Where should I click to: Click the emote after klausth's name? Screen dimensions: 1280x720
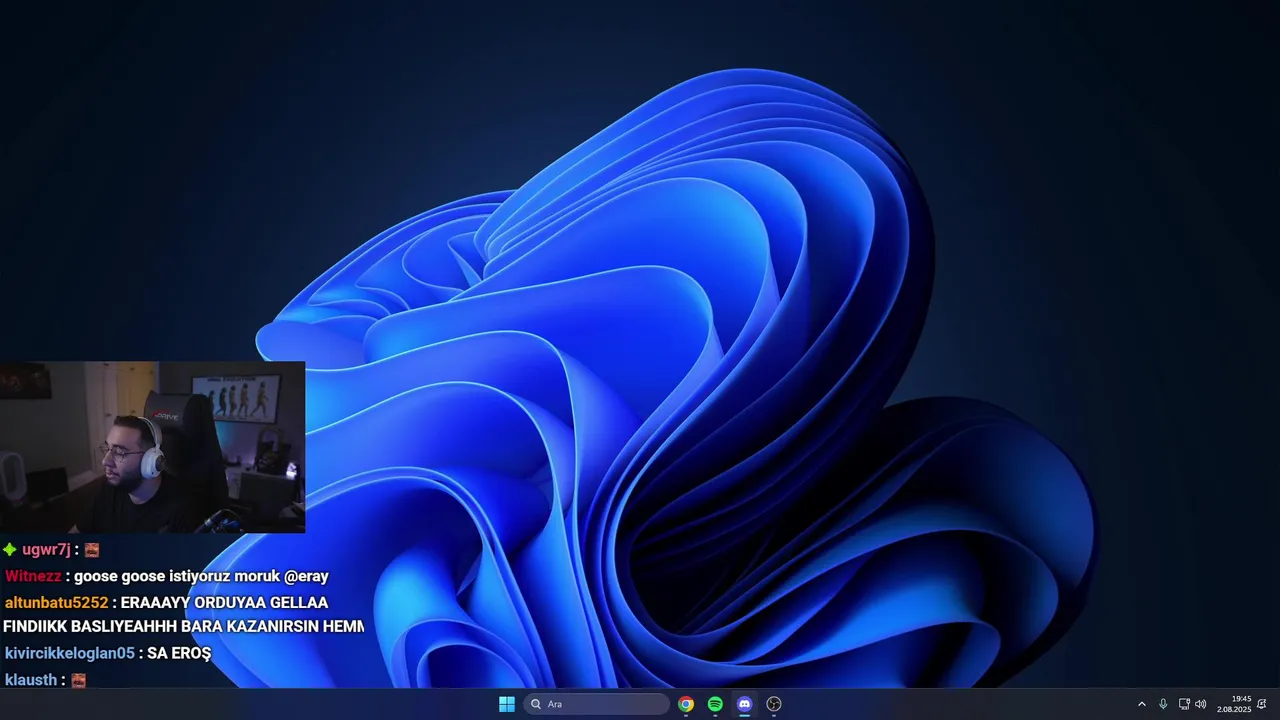tap(79, 680)
